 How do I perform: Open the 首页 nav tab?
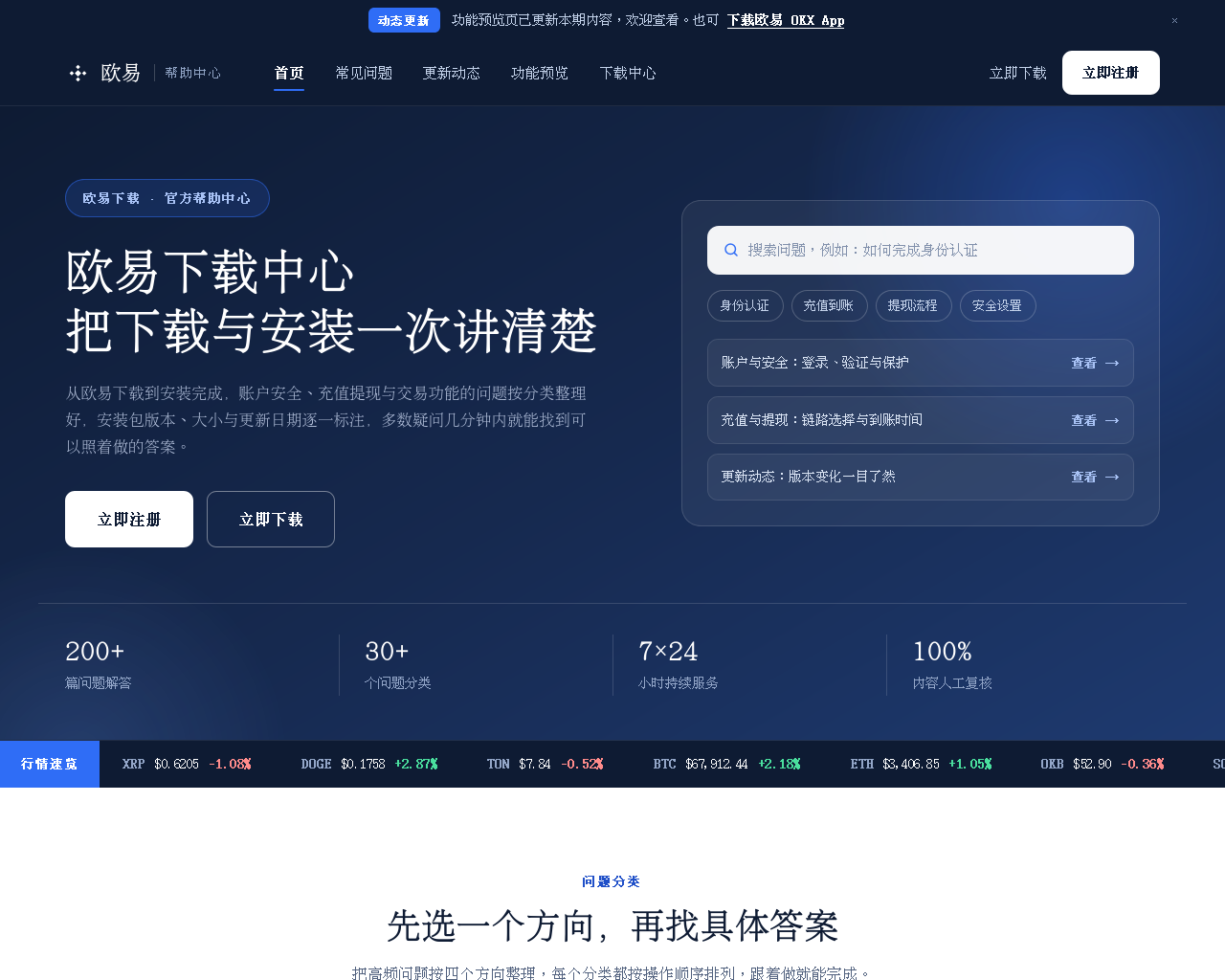point(289,73)
